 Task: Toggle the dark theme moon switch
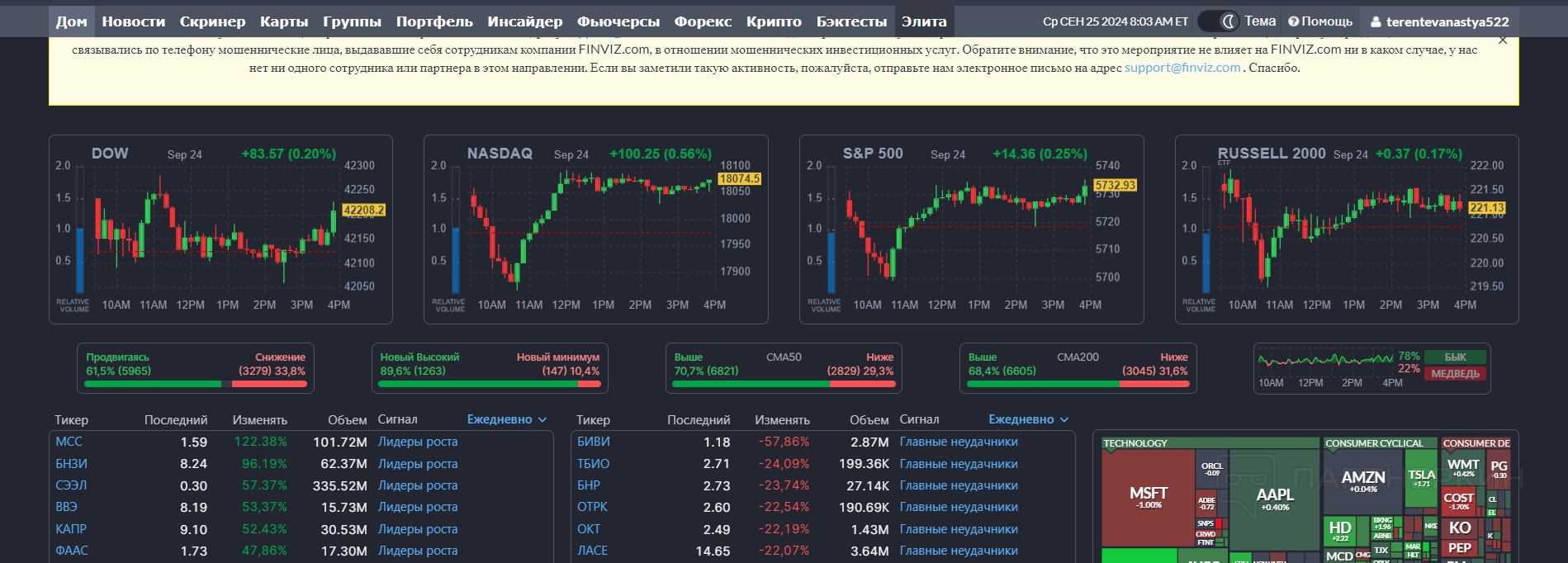coord(1219,21)
